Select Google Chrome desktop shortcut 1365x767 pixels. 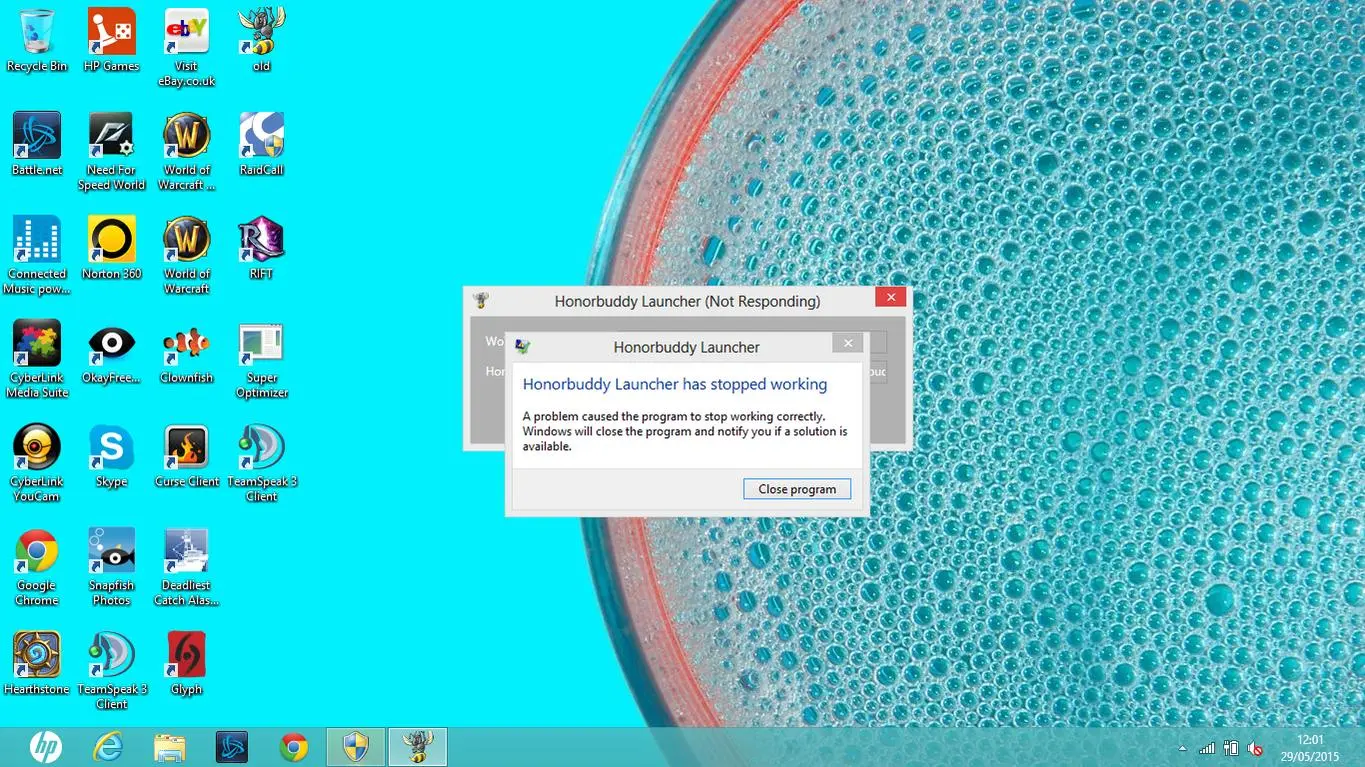click(37, 567)
